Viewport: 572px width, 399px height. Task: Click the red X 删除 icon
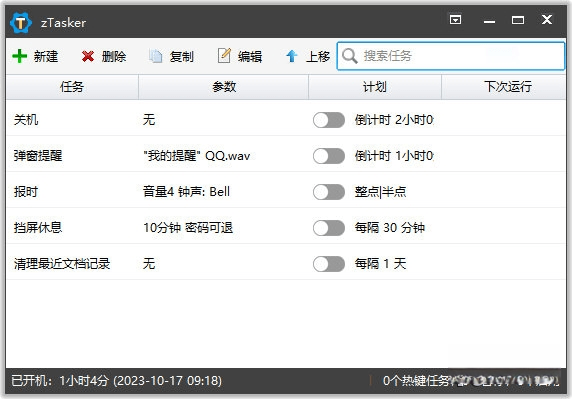click(88, 57)
